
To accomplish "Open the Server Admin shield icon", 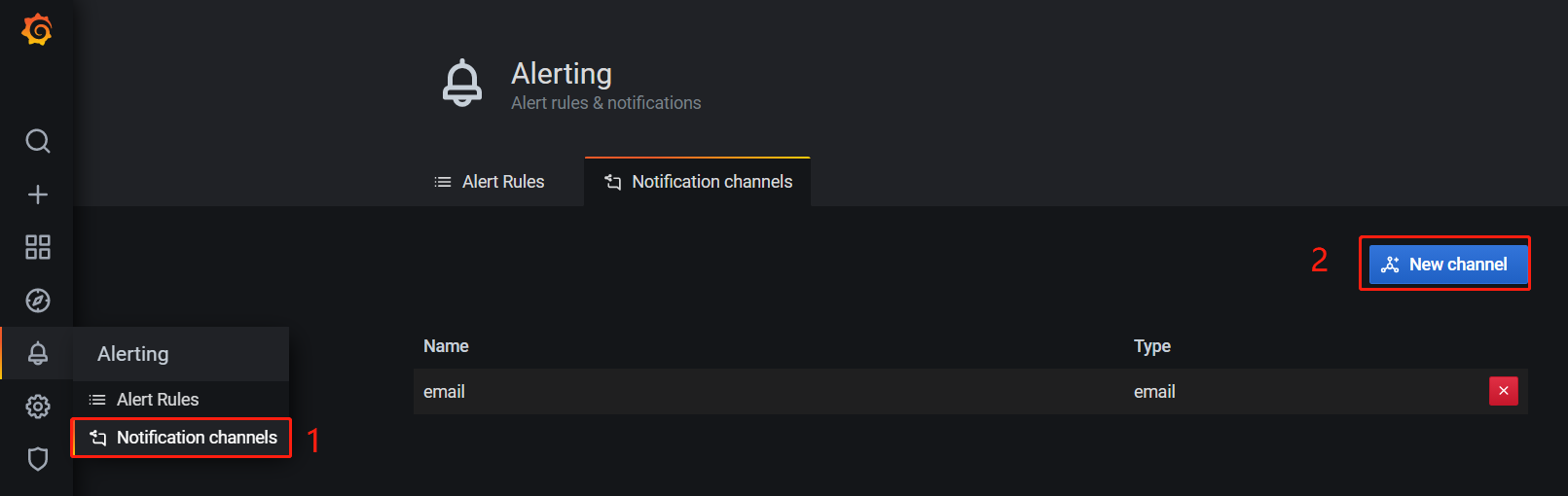I will click(38, 458).
